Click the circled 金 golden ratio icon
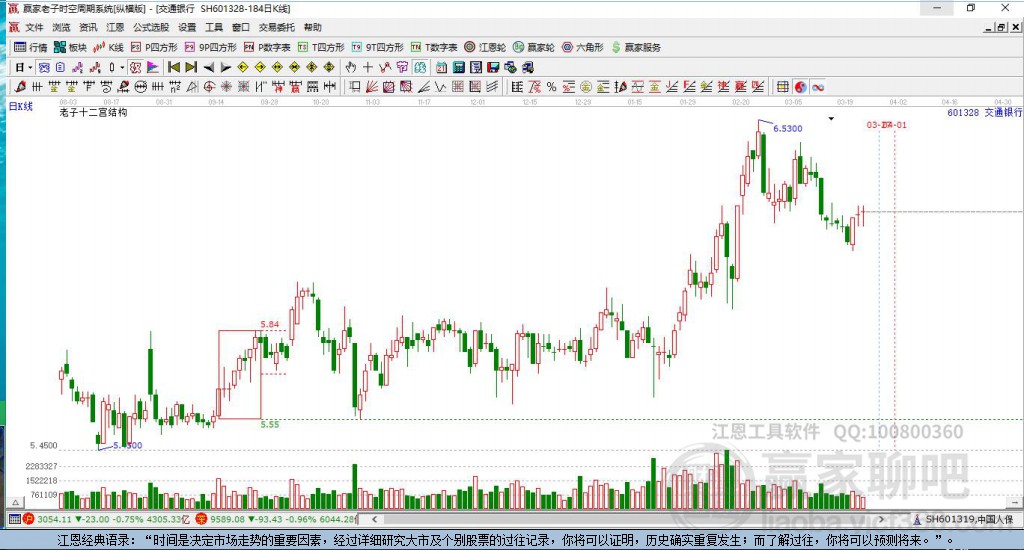Viewport: 1024px width, 550px height. (586, 87)
